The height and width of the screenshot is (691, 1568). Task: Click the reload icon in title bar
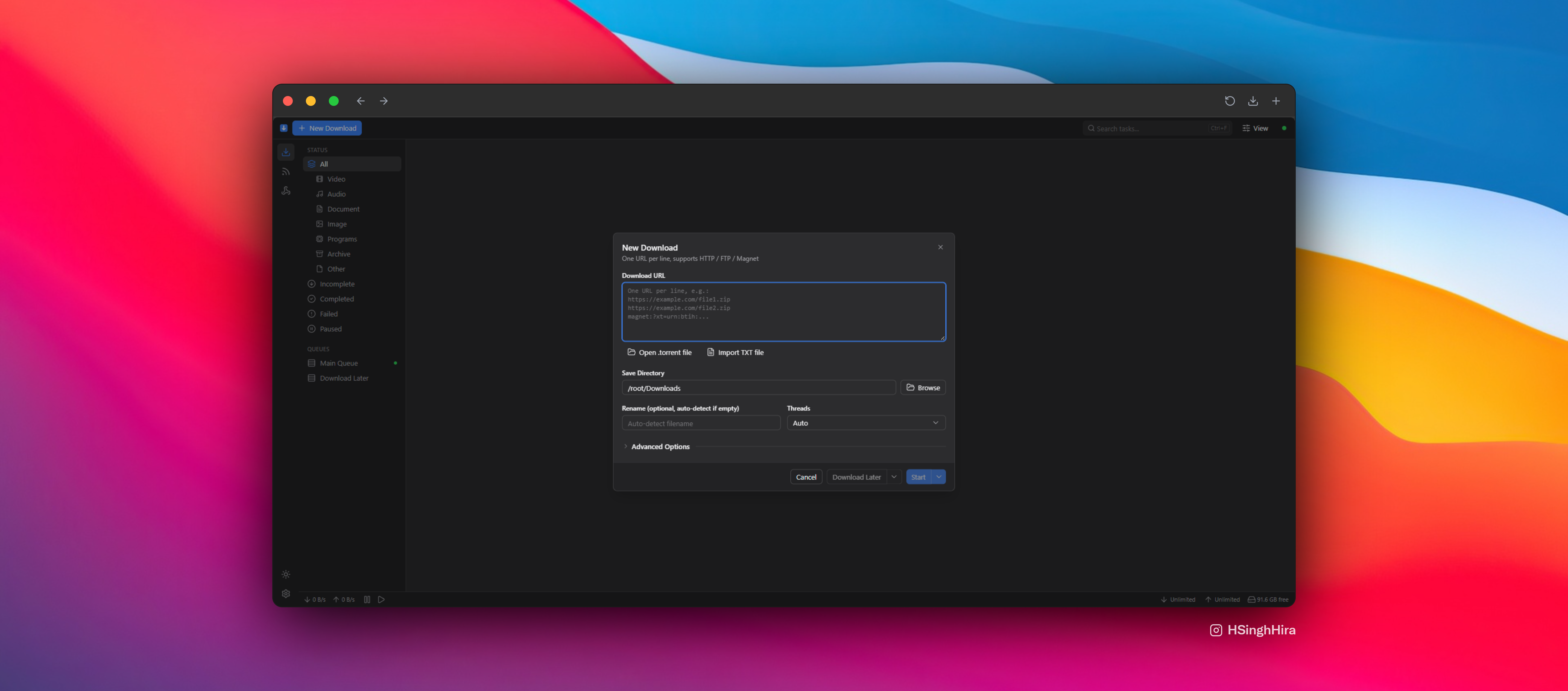click(1230, 101)
